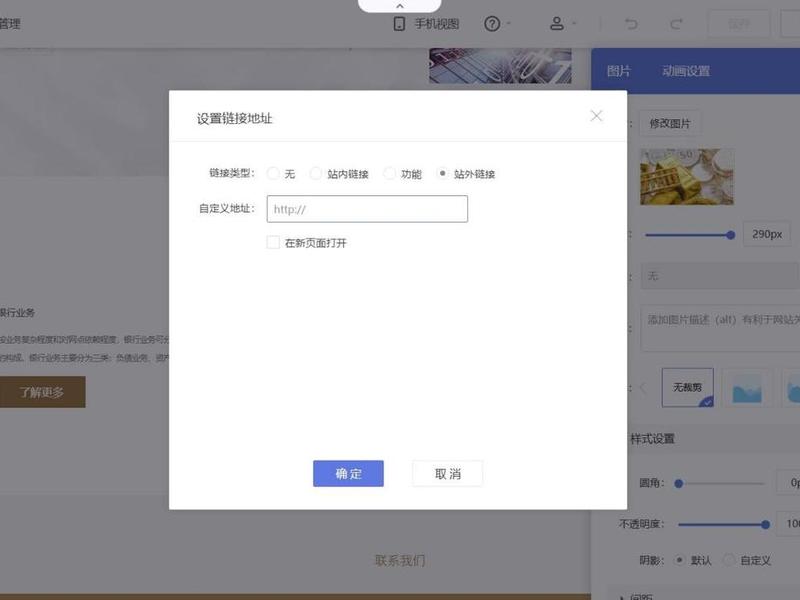Confirm with the 确定 button

coord(348,473)
